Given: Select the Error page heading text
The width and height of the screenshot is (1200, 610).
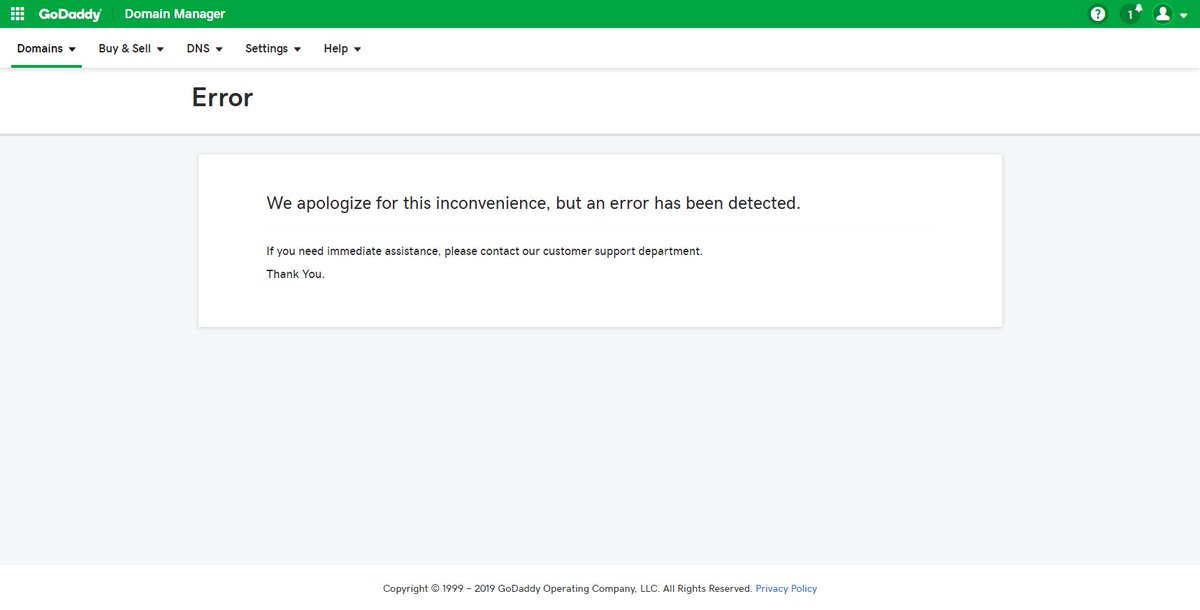Looking at the screenshot, I should (x=222, y=97).
